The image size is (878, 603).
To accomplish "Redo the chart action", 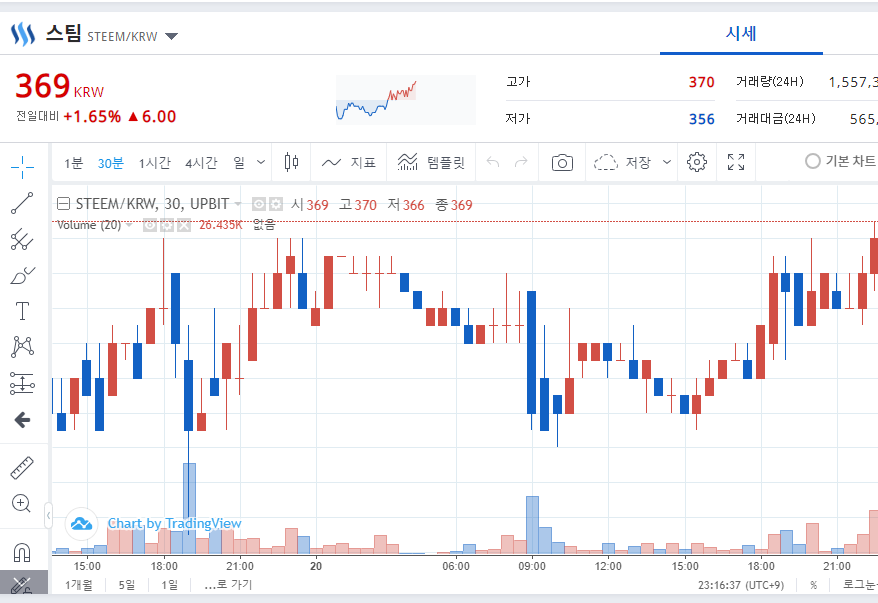I will pos(521,162).
